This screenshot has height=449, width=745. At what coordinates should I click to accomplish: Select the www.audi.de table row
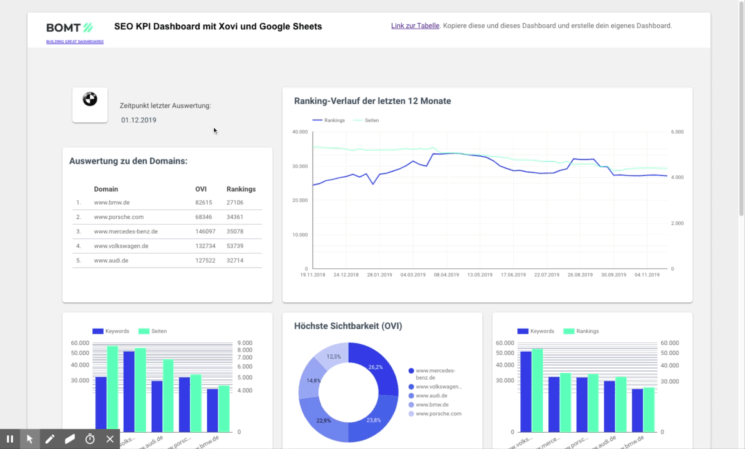[x=167, y=260]
